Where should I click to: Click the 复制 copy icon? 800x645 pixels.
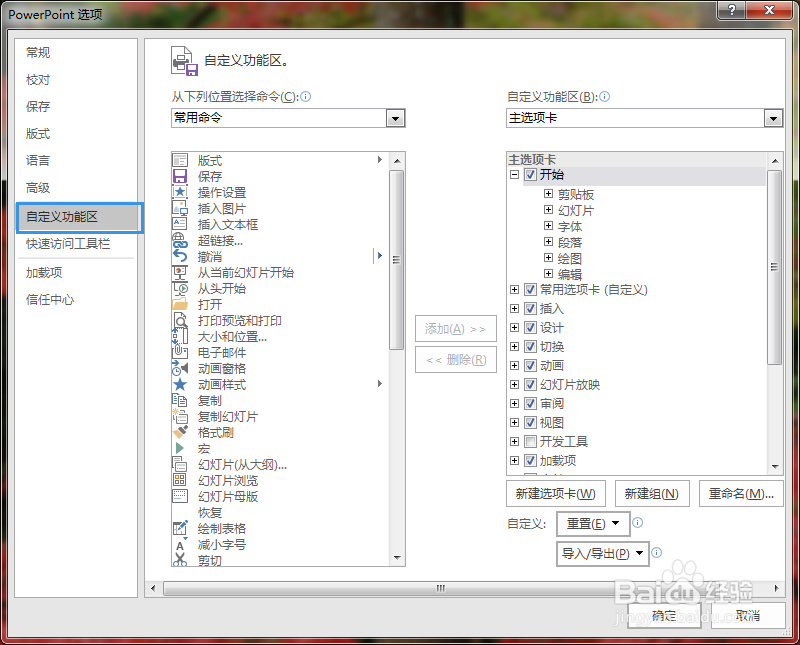tap(180, 401)
